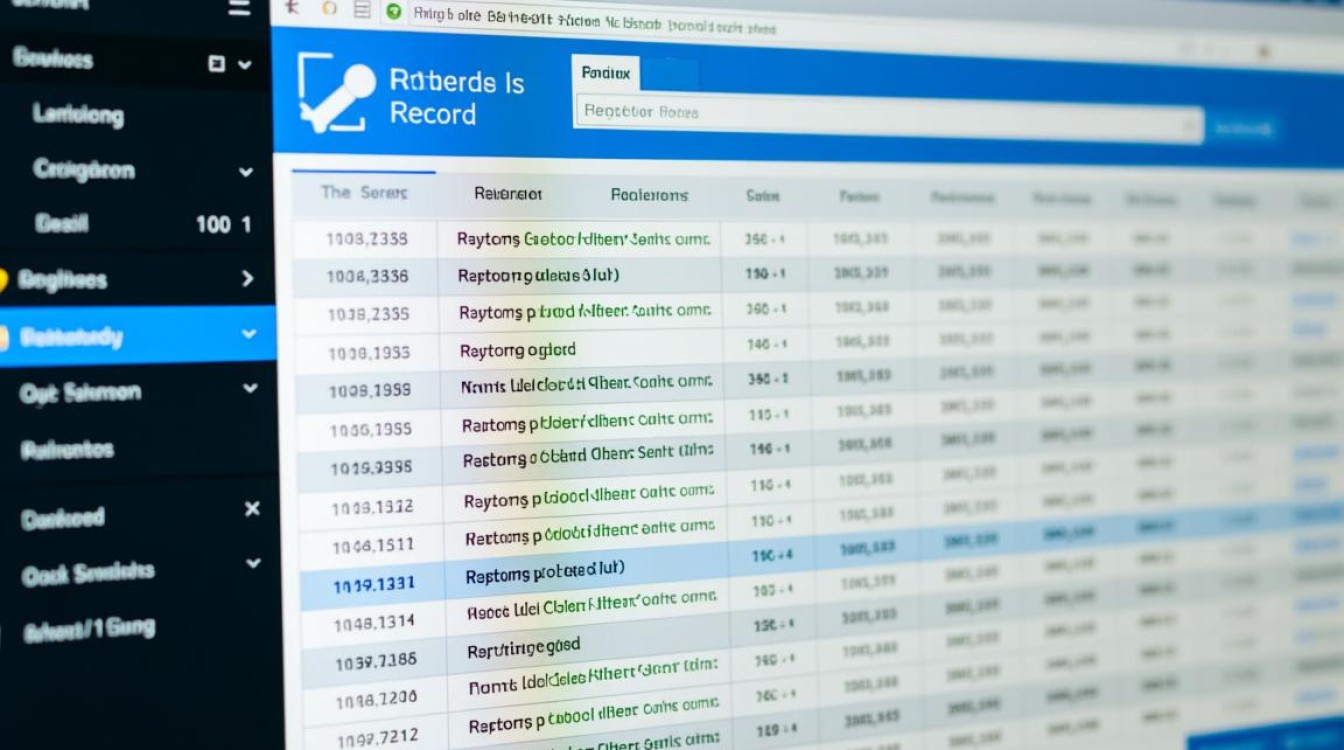Click the 'Pooleroms' column header
The image size is (1344, 750).
coord(649,195)
